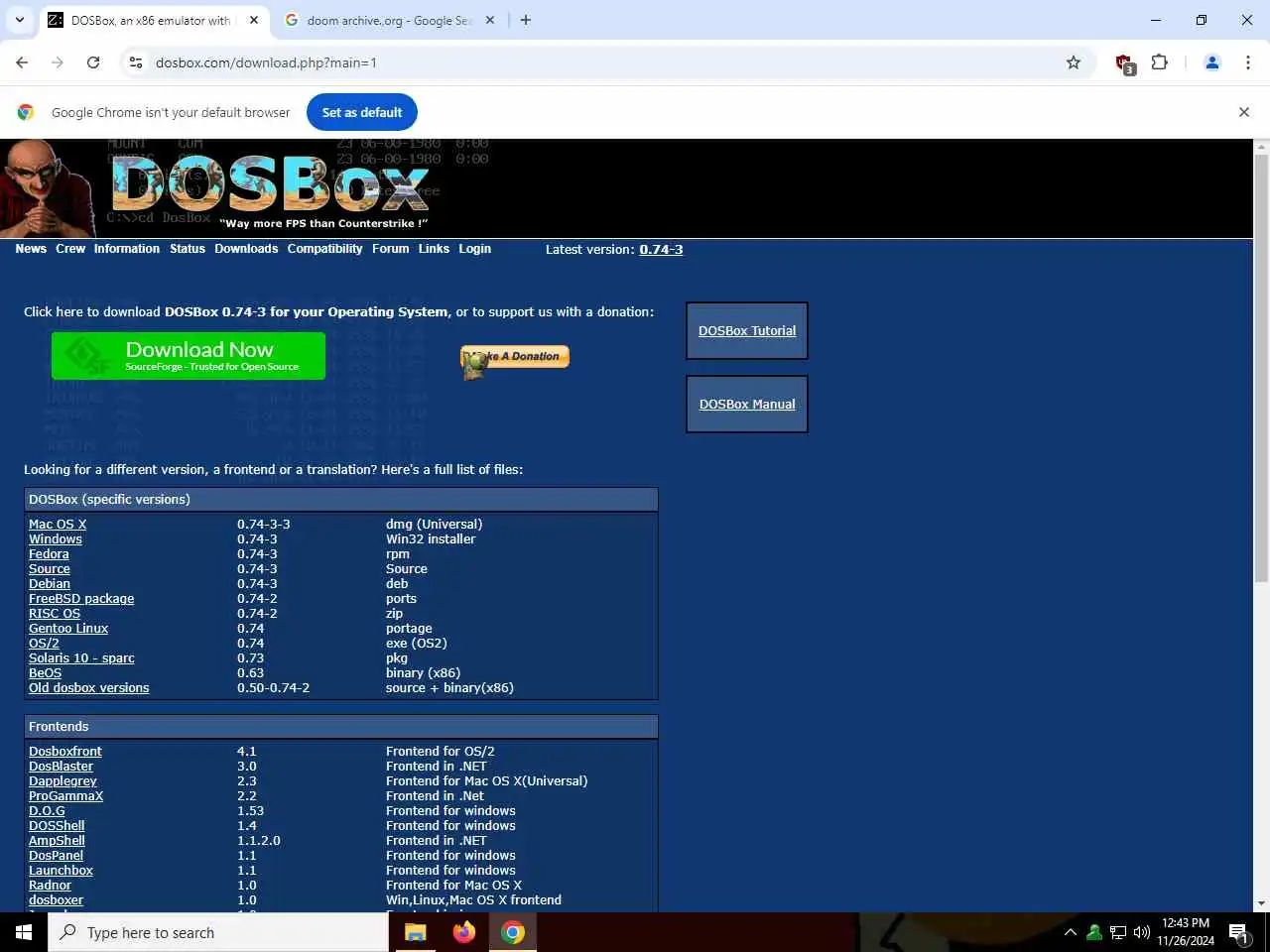Dismiss the default browser notification bar
The height and width of the screenshot is (952, 1270).
(x=1243, y=112)
